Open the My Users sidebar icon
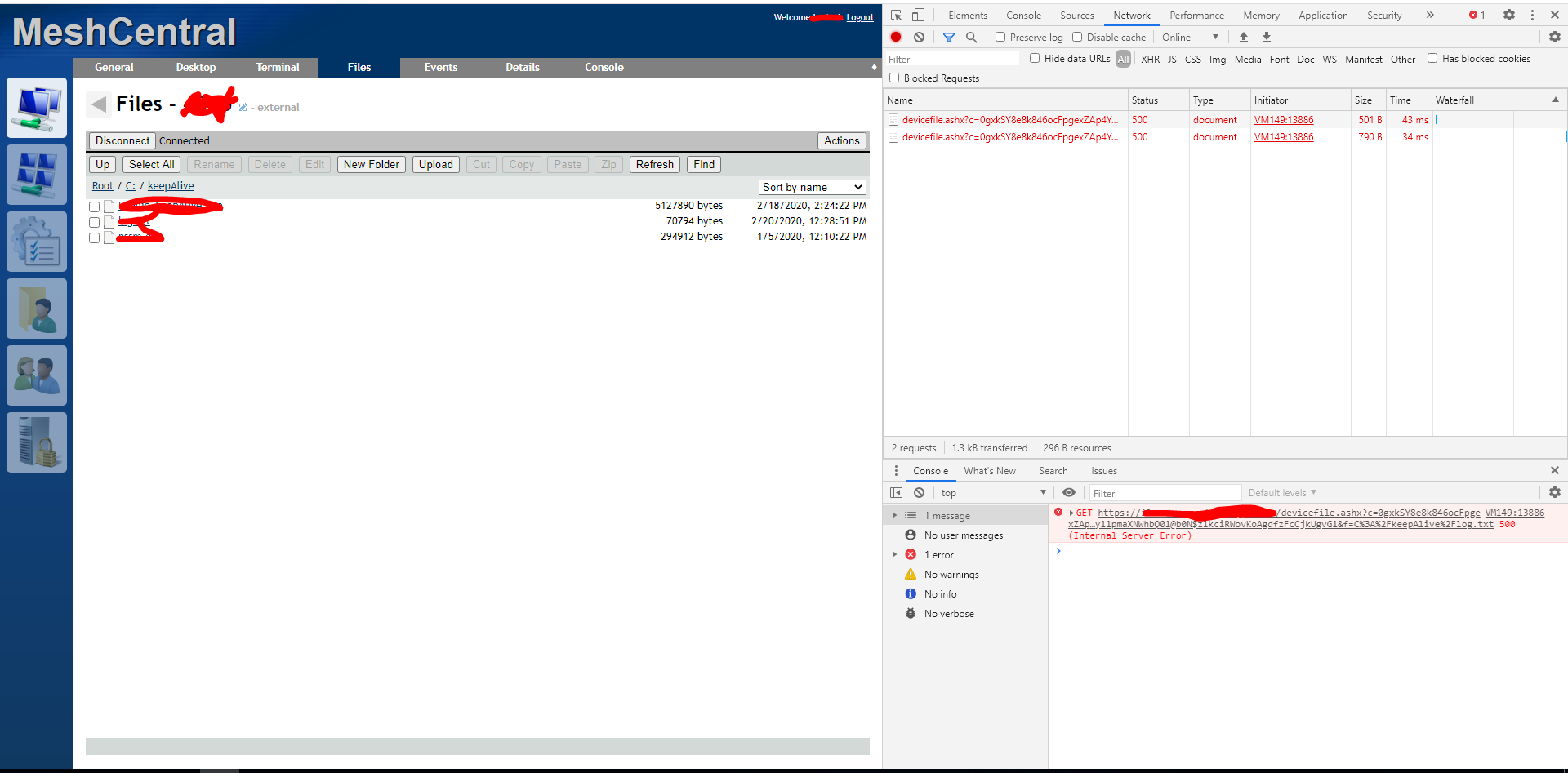This screenshot has height=773, width=1568. click(x=37, y=375)
